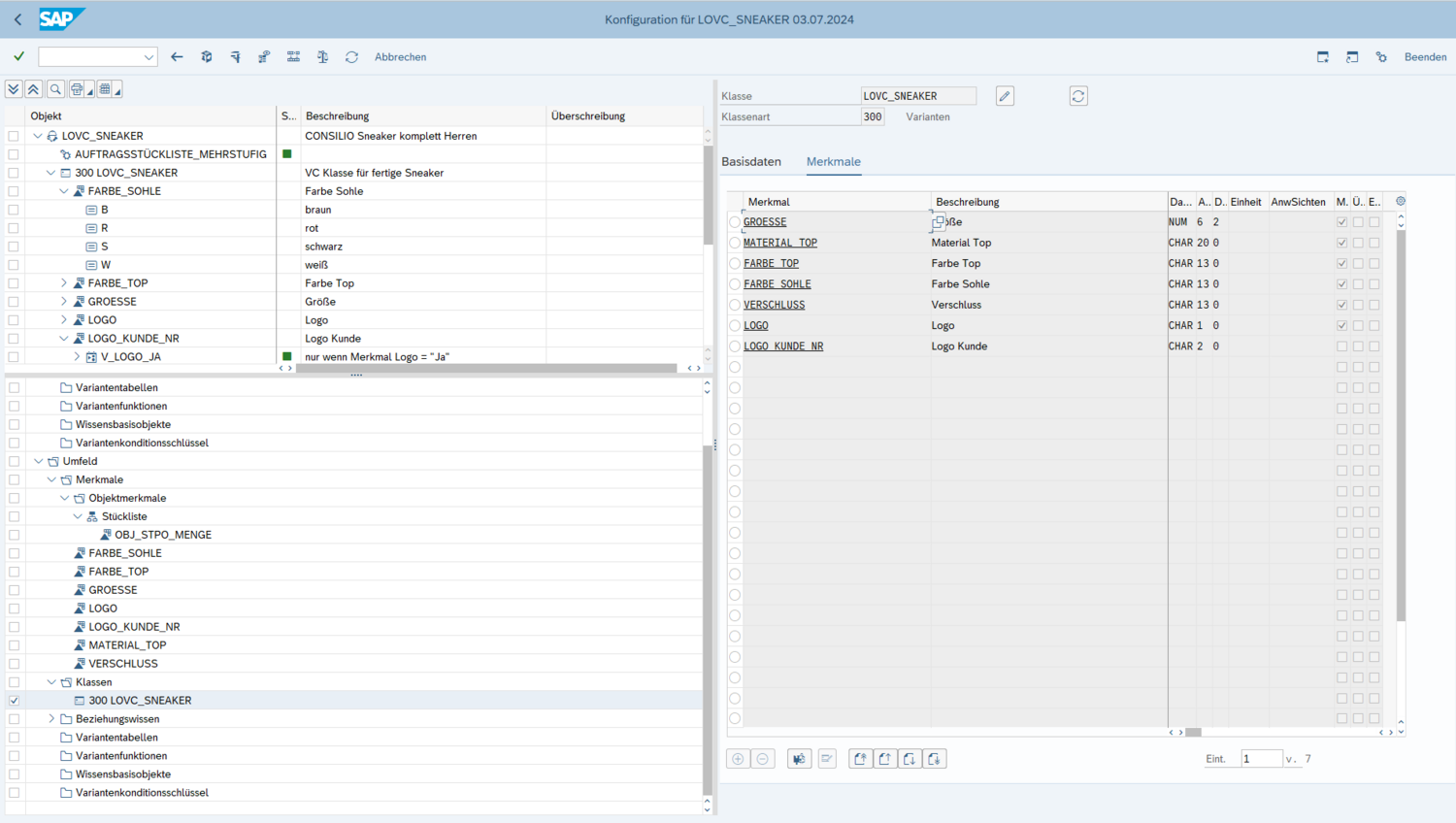Viewport: 1456px width, 823px height.
Task: Tick the checkbox for LOVC_SNEAKER root row
Action: [x=14, y=136]
